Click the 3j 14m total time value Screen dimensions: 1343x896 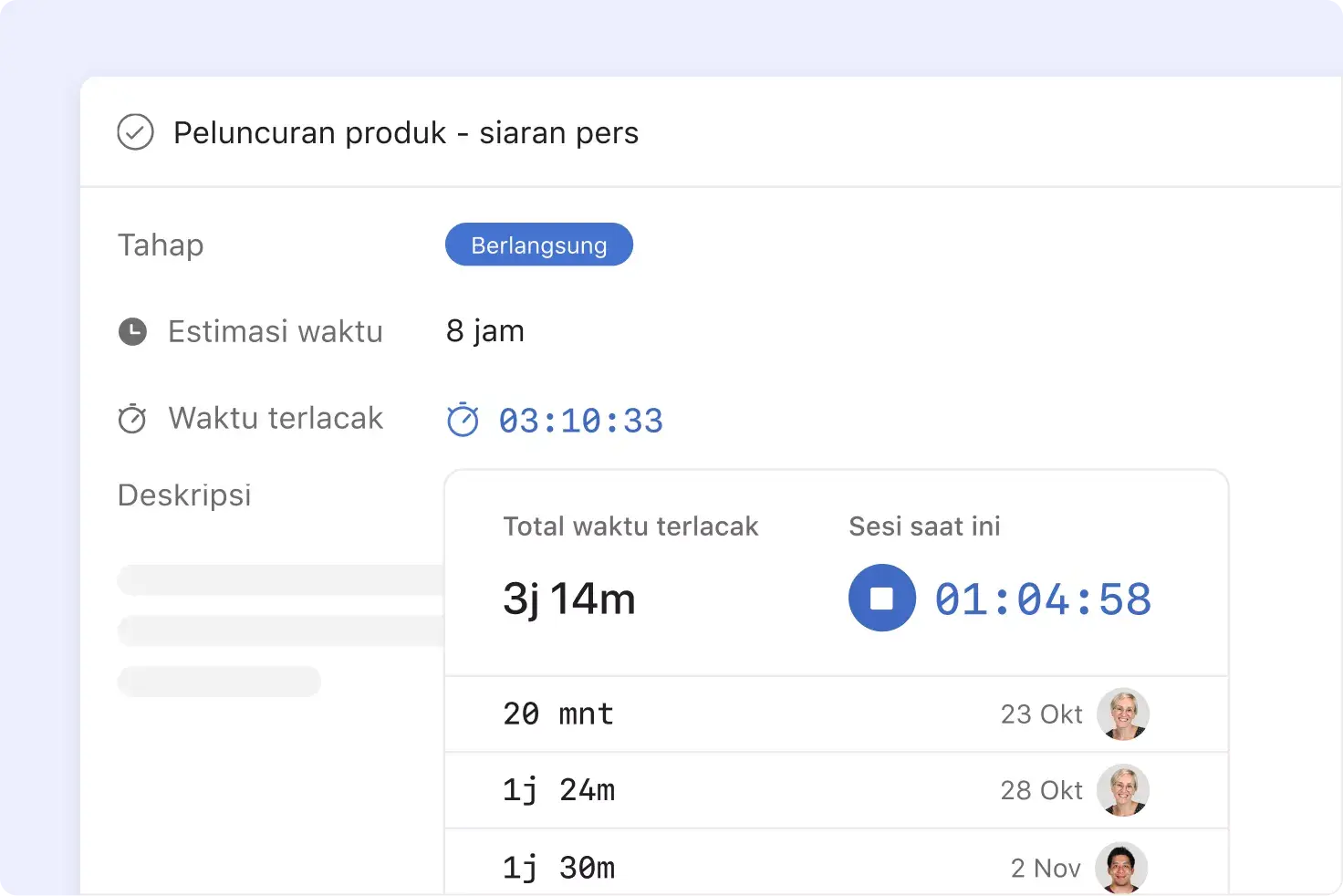click(569, 598)
